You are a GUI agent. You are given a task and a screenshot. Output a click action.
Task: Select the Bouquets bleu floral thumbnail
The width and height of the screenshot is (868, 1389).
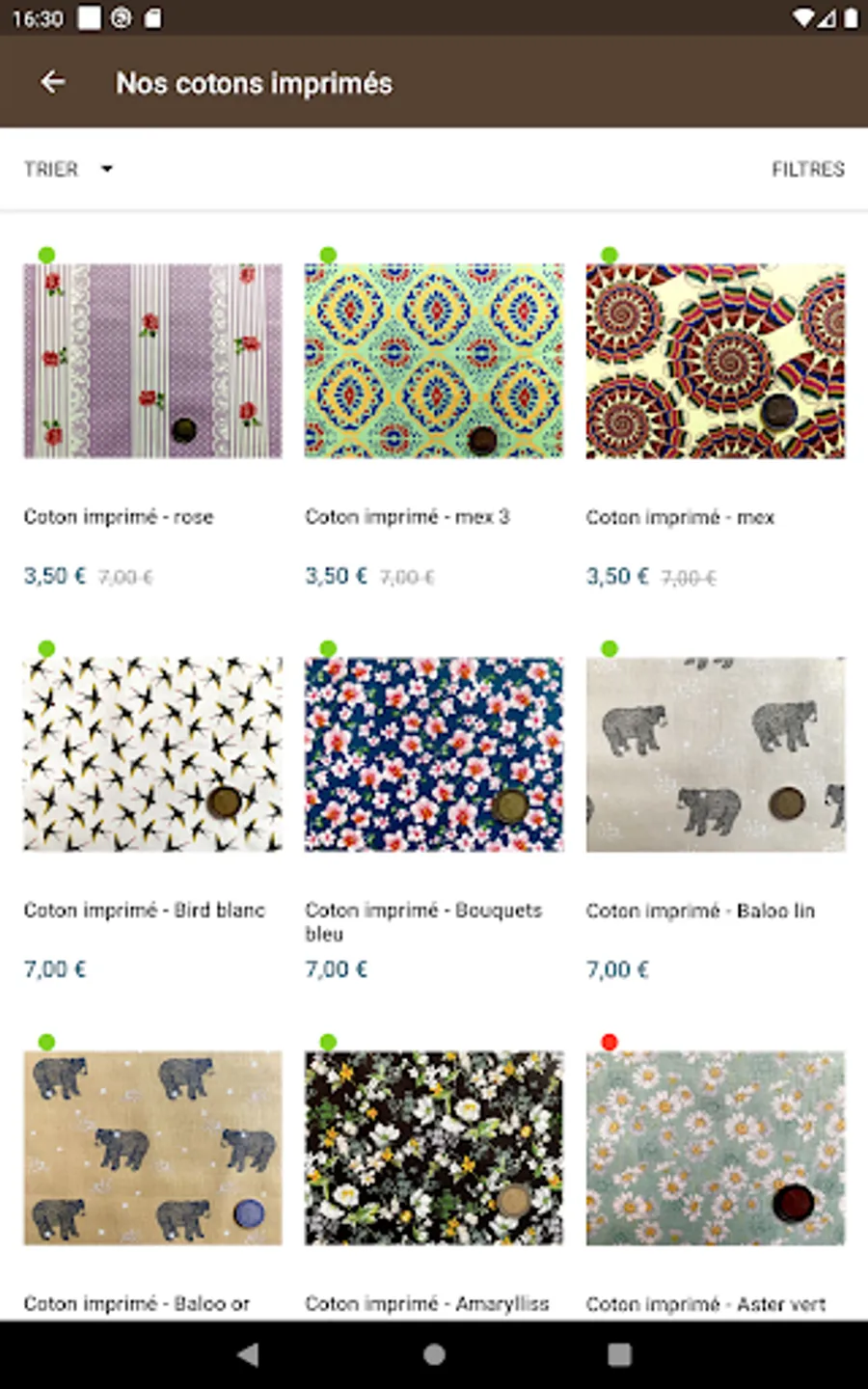(x=434, y=754)
